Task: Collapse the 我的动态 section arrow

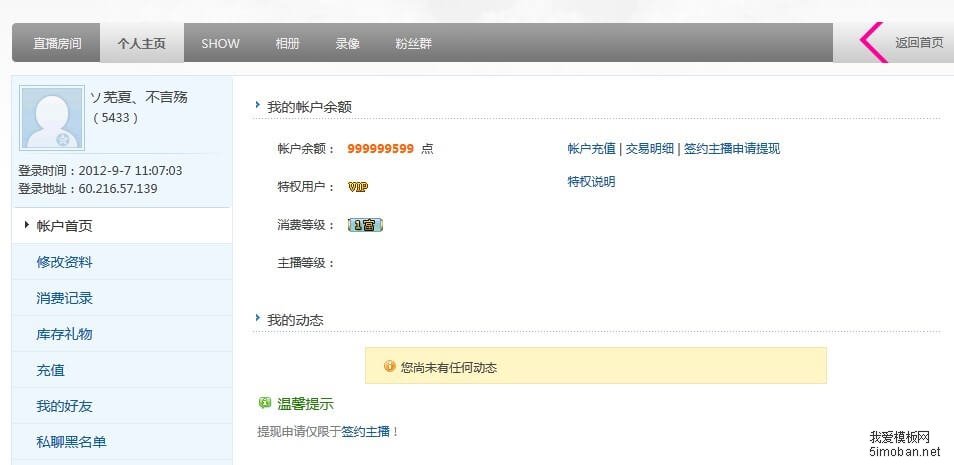Action: click(x=258, y=319)
